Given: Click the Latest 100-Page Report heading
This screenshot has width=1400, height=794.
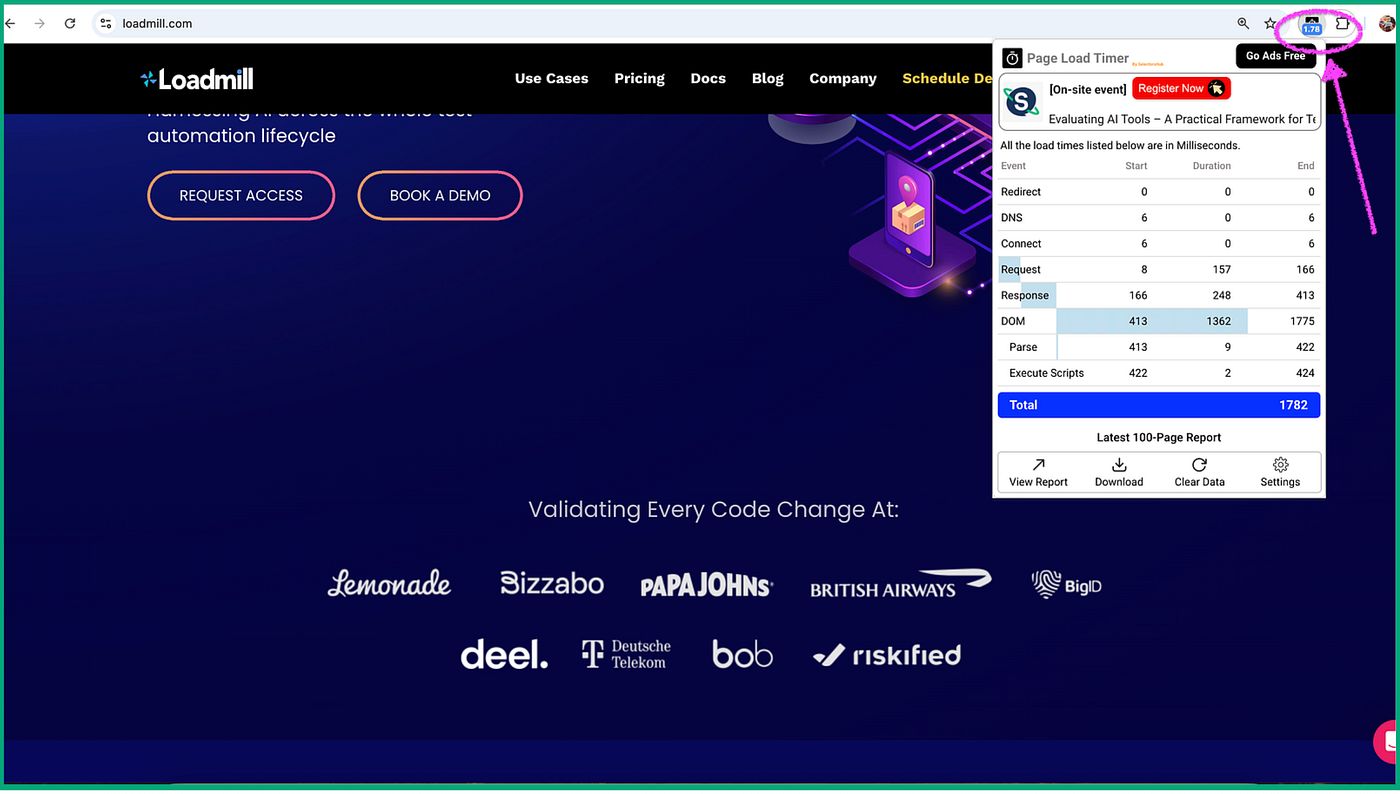Looking at the screenshot, I should 1159,437.
